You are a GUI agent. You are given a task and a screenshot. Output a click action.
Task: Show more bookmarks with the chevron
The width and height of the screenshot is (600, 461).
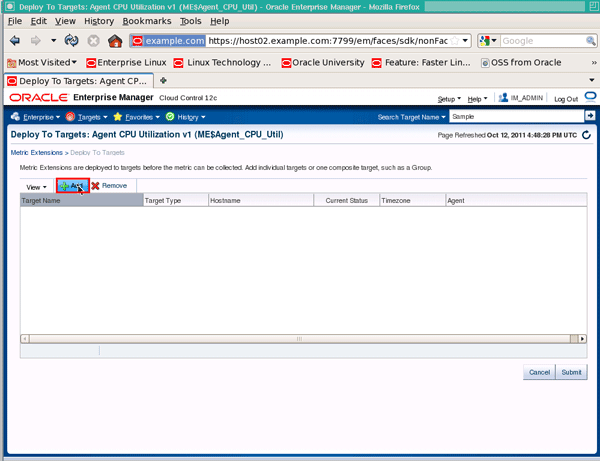pos(594,62)
